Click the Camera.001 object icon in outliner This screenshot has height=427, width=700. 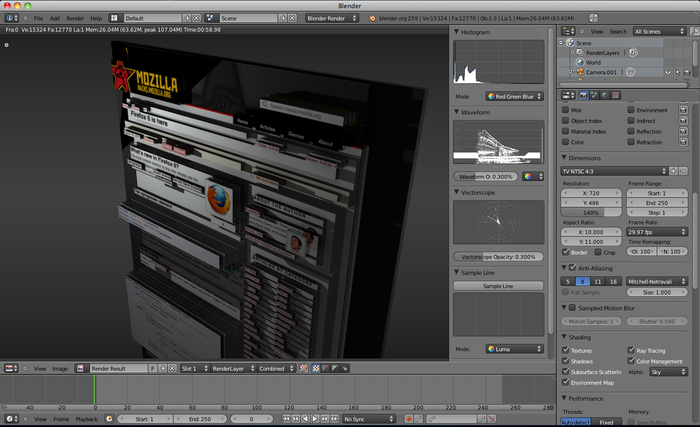[580, 72]
